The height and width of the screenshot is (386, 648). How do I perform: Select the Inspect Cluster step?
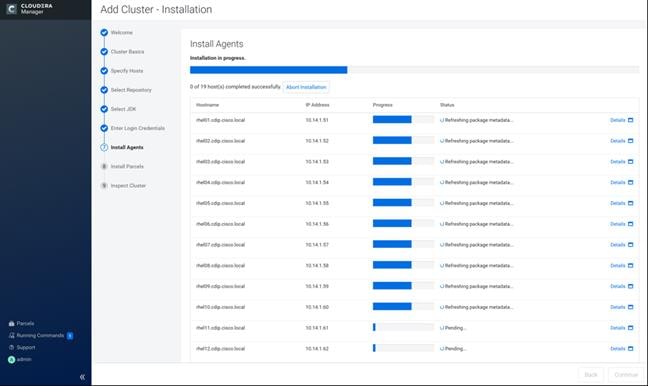[123, 186]
